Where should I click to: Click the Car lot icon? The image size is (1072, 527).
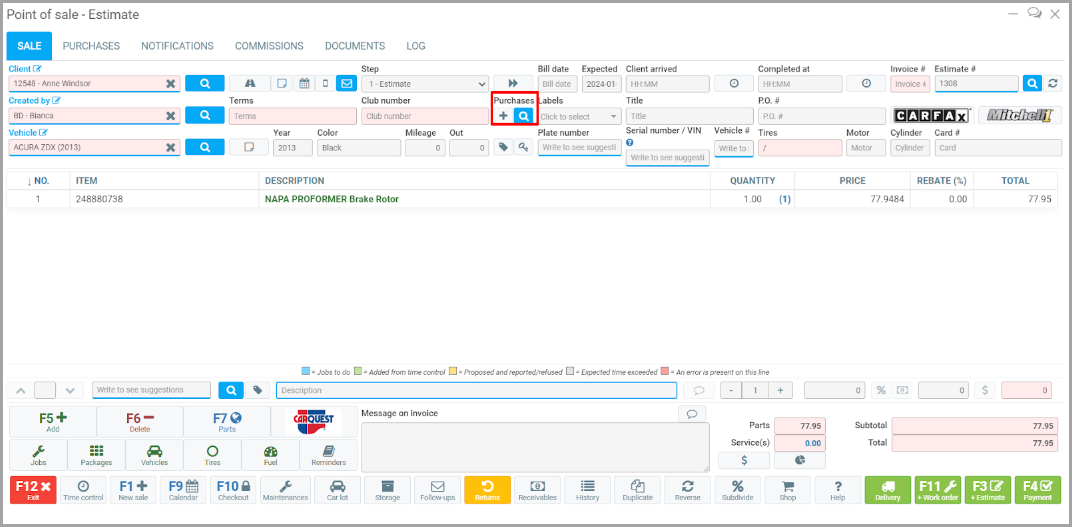(336, 490)
